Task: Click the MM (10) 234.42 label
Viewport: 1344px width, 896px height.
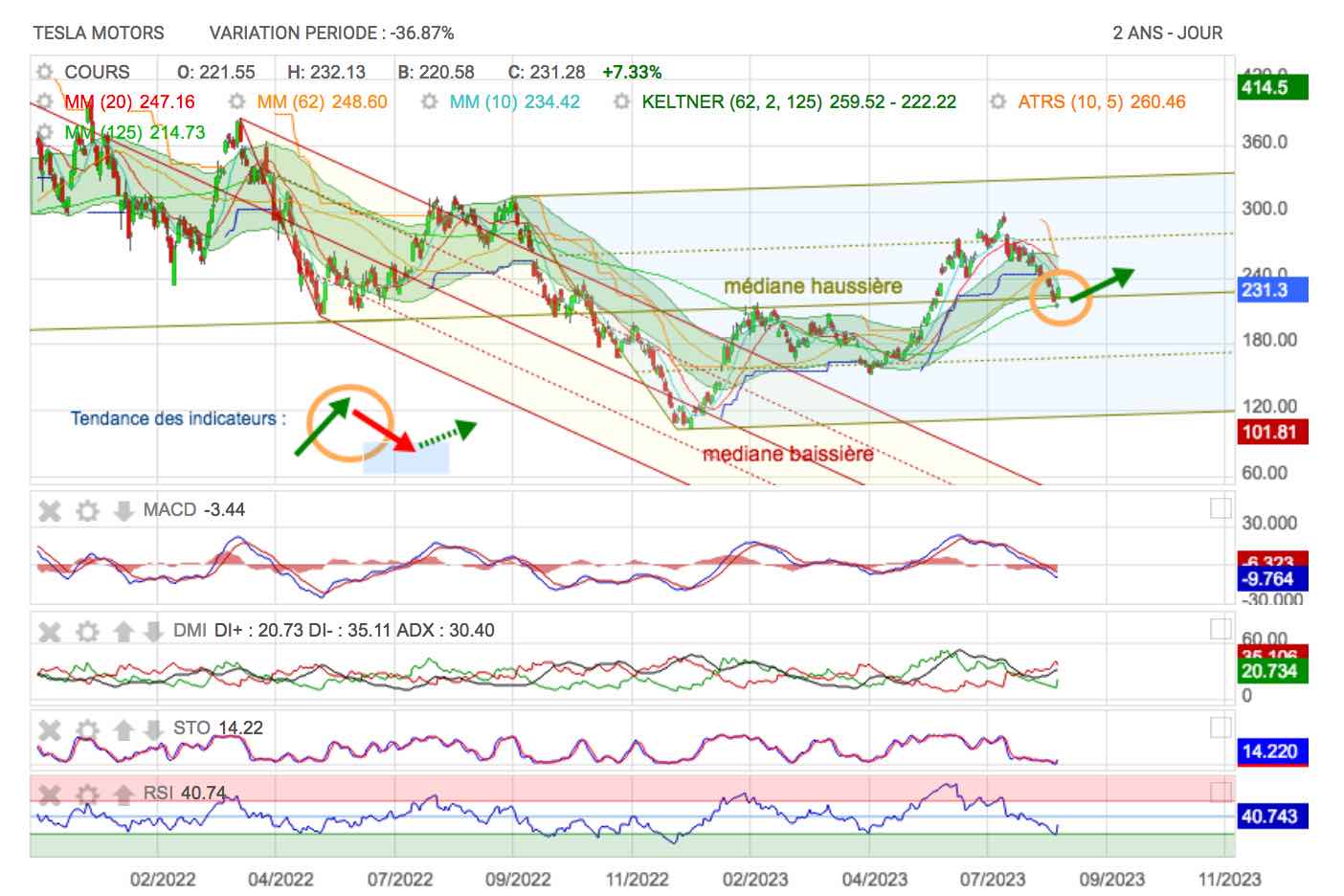Action: pos(515,101)
